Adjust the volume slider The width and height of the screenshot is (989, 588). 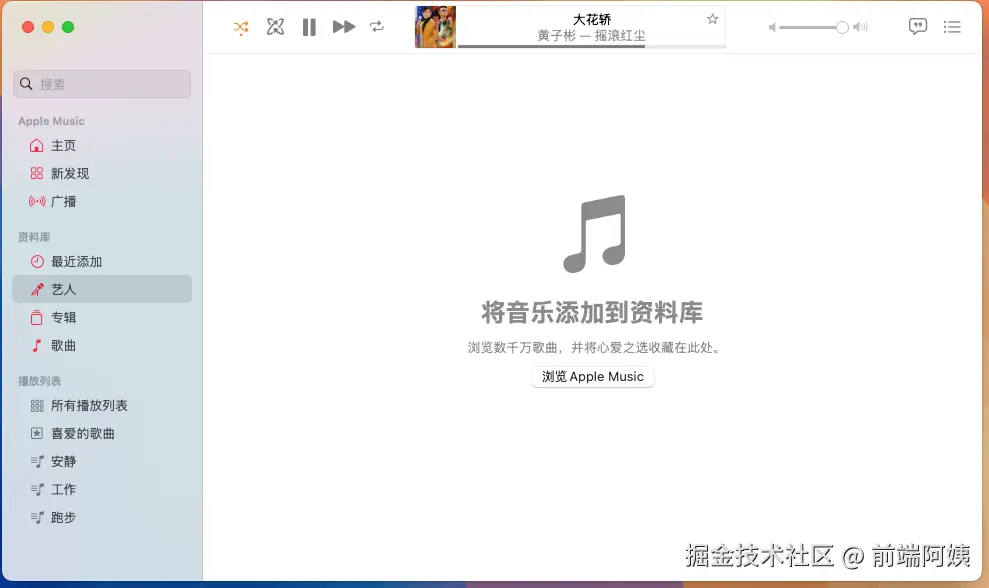click(812, 27)
